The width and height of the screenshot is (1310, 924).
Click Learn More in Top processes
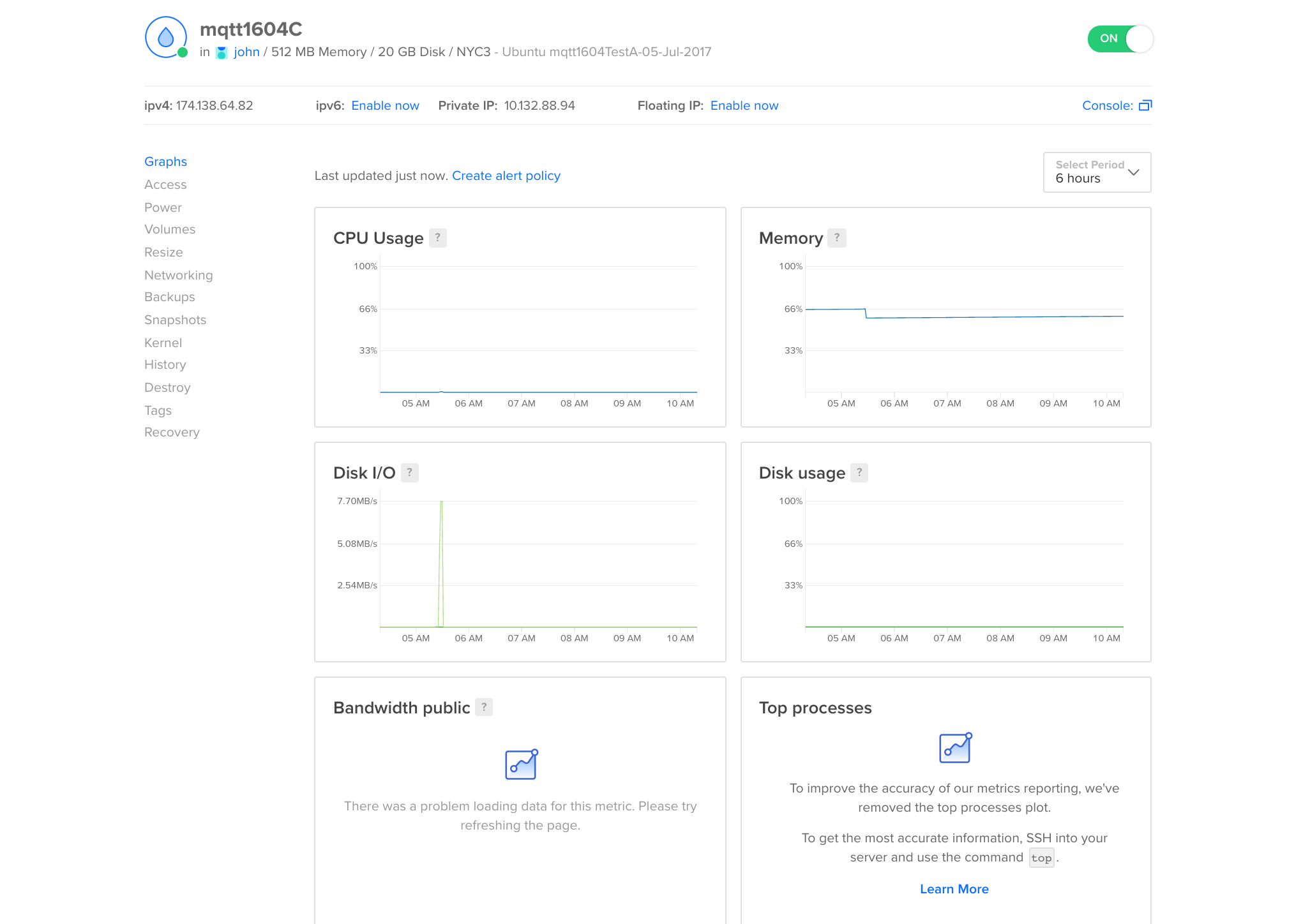(954, 889)
